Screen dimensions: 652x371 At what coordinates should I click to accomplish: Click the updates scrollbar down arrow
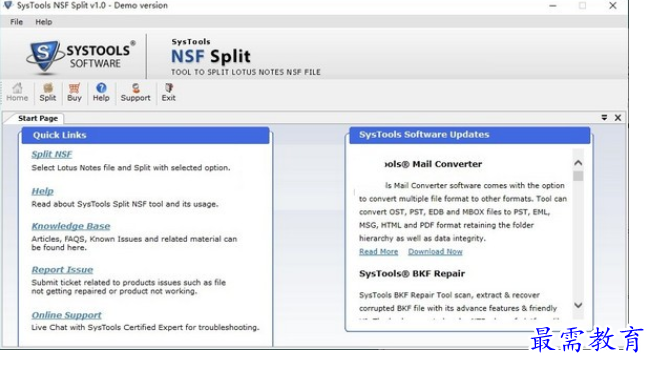(x=578, y=305)
